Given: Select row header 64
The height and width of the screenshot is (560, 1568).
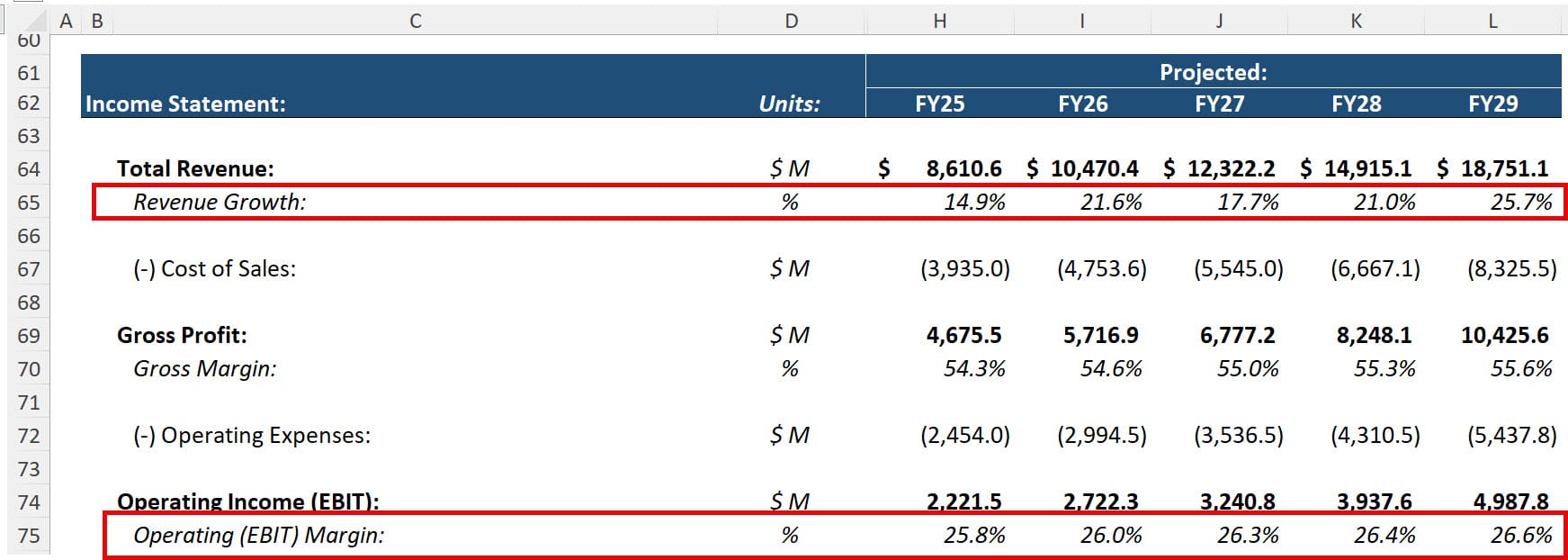Looking at the screenshot, I should (x=29, y=168).
